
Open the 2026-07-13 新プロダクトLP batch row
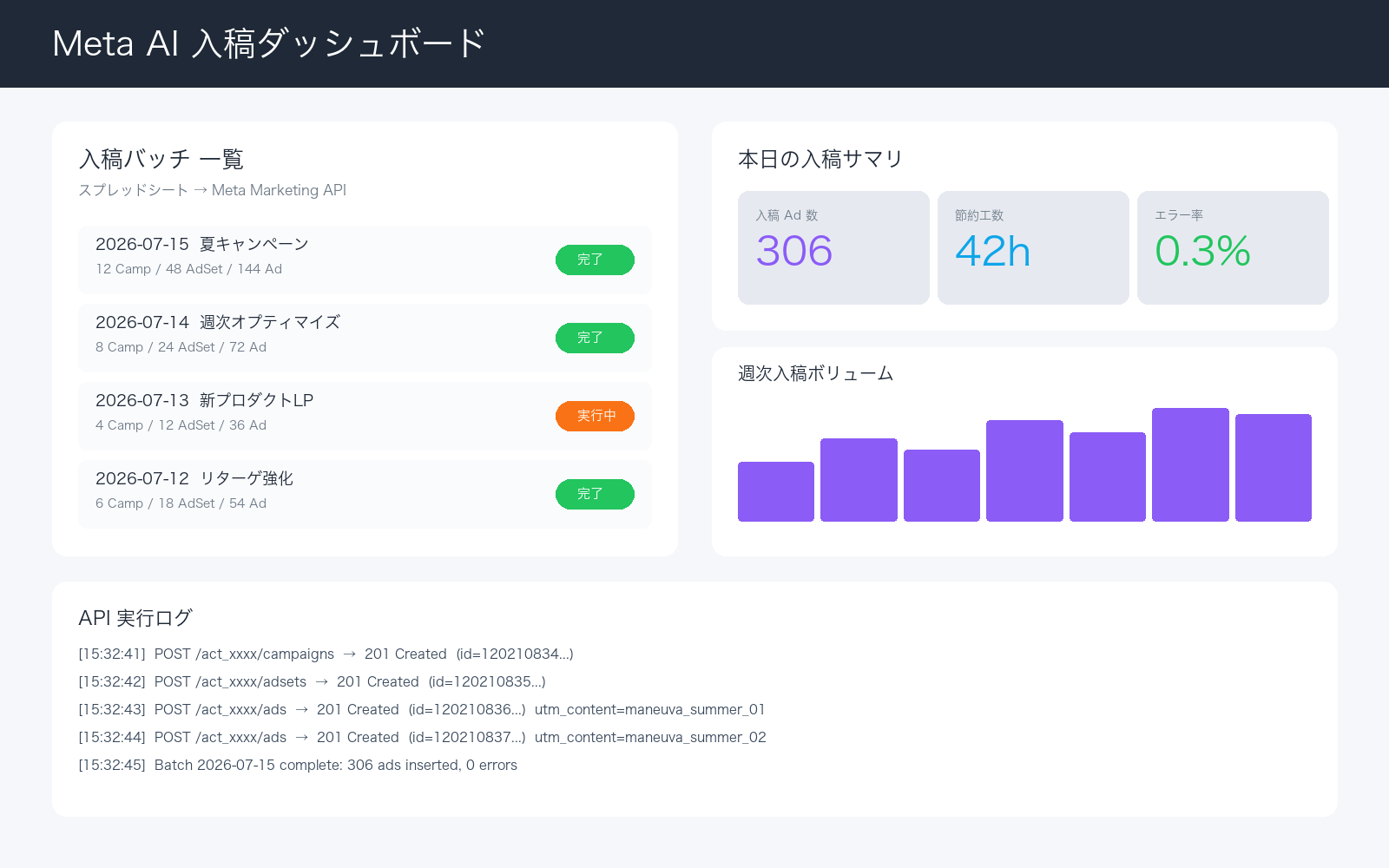[x=365, y=416]
